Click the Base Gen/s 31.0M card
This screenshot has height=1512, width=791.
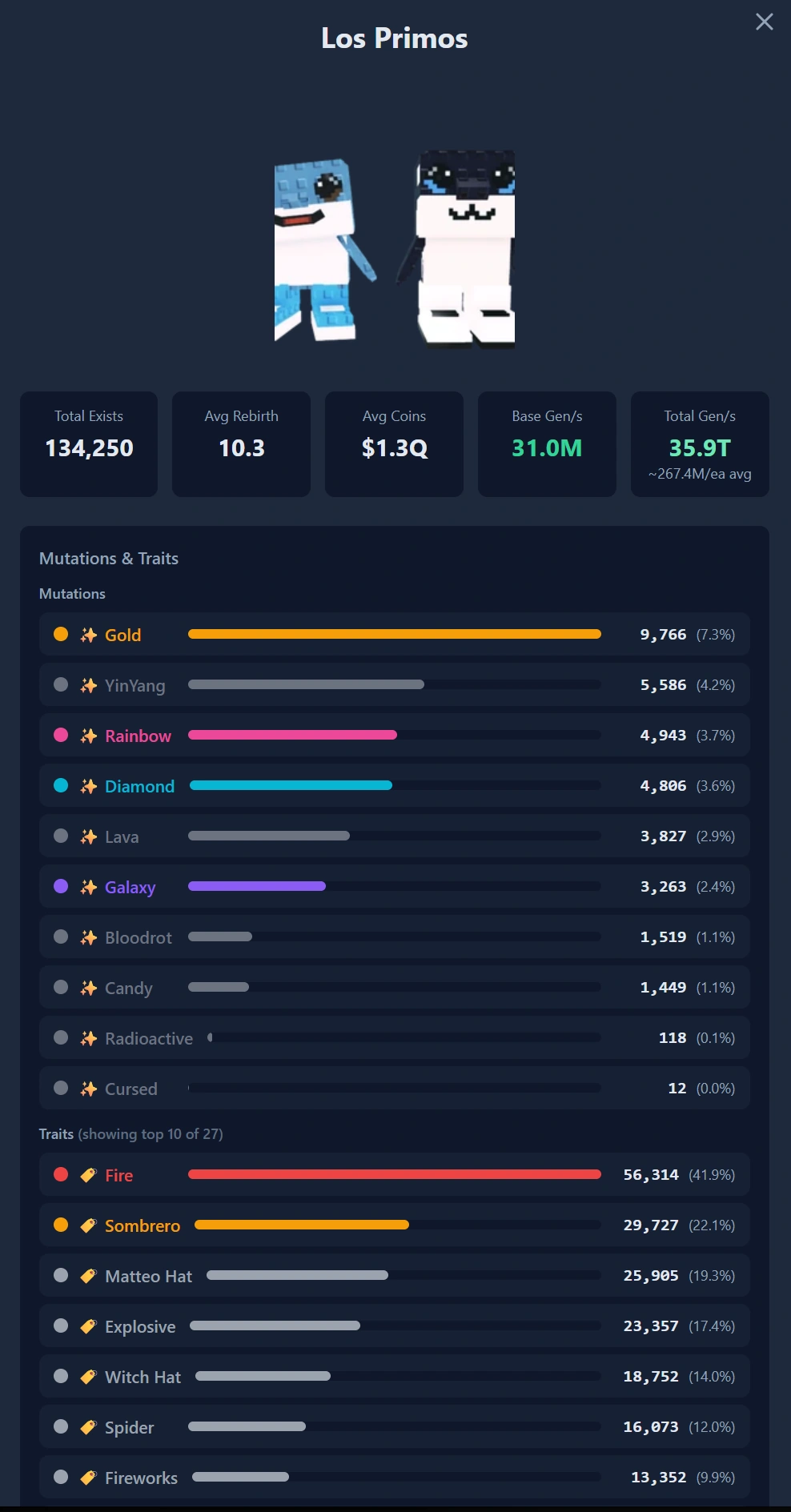547,444
